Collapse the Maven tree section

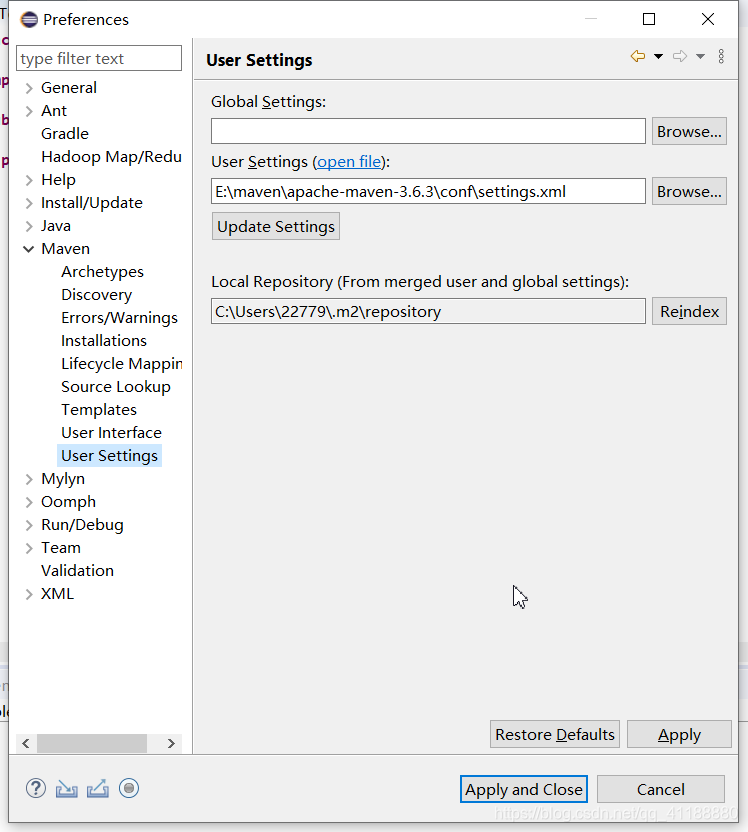(x=29, y=248)
